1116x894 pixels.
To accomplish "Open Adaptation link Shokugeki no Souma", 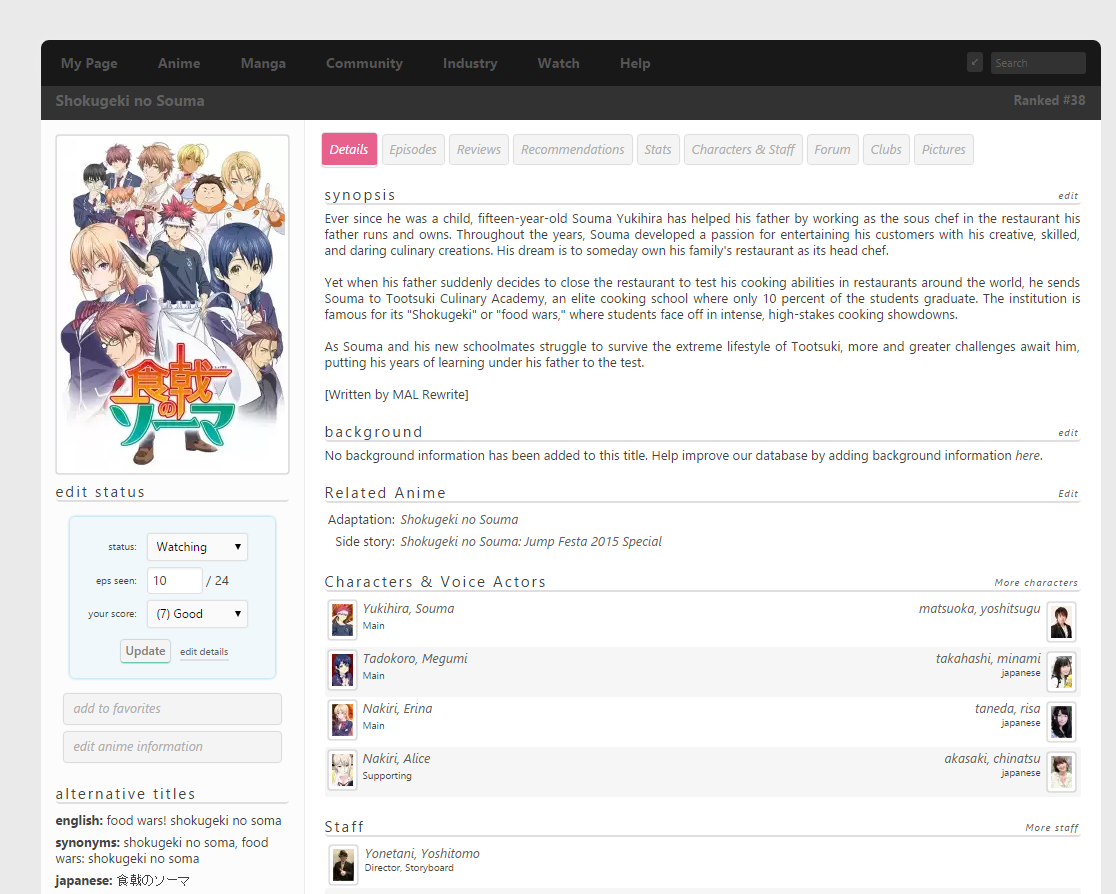I will tap(459, 520).
